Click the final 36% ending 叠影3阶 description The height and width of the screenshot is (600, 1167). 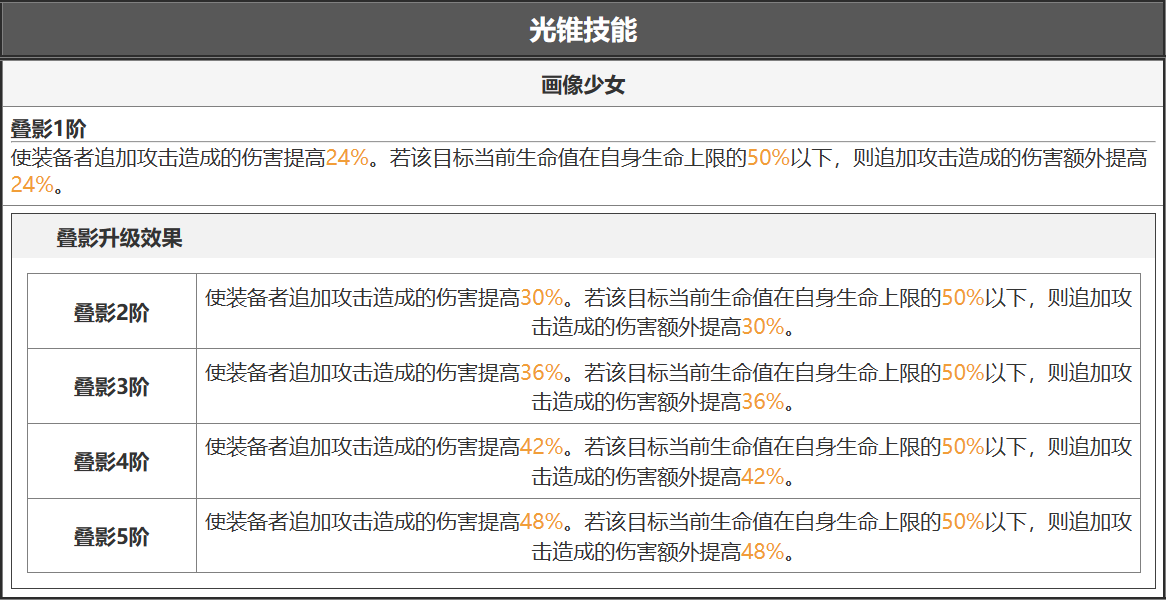point(762,402)
